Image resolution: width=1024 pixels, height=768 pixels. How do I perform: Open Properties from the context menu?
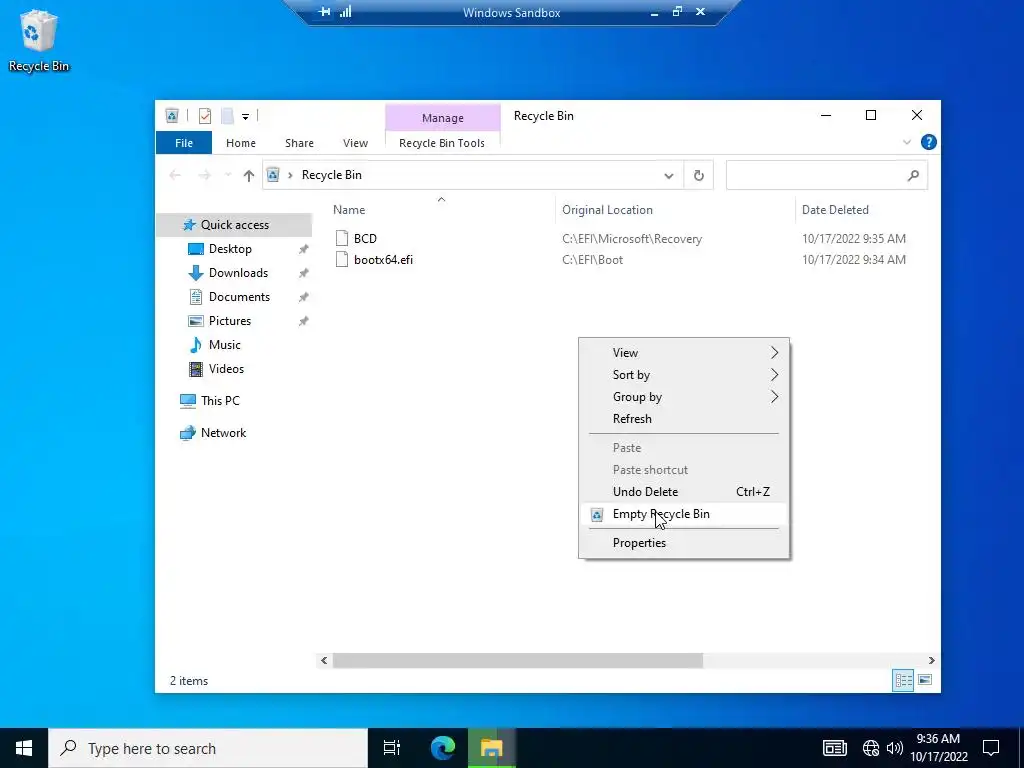click(684, 543)
